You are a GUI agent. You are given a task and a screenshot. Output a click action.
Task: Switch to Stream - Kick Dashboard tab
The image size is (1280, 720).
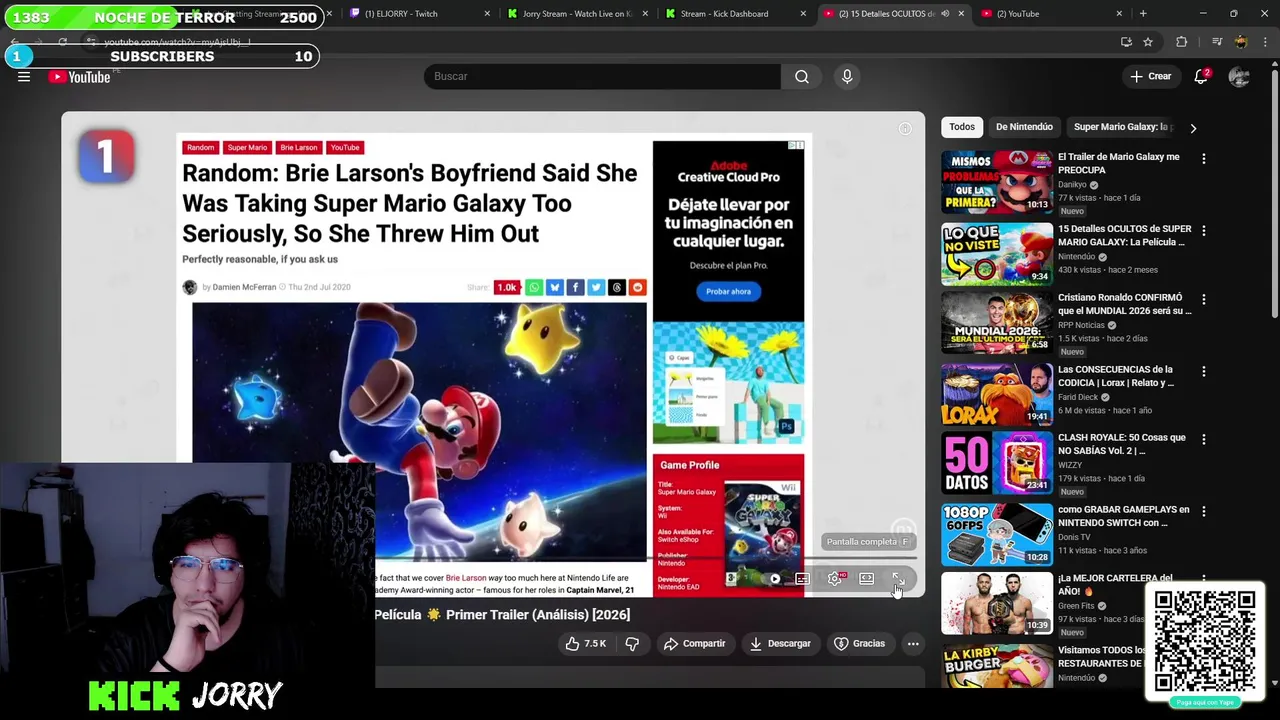(x=735, y=14)
